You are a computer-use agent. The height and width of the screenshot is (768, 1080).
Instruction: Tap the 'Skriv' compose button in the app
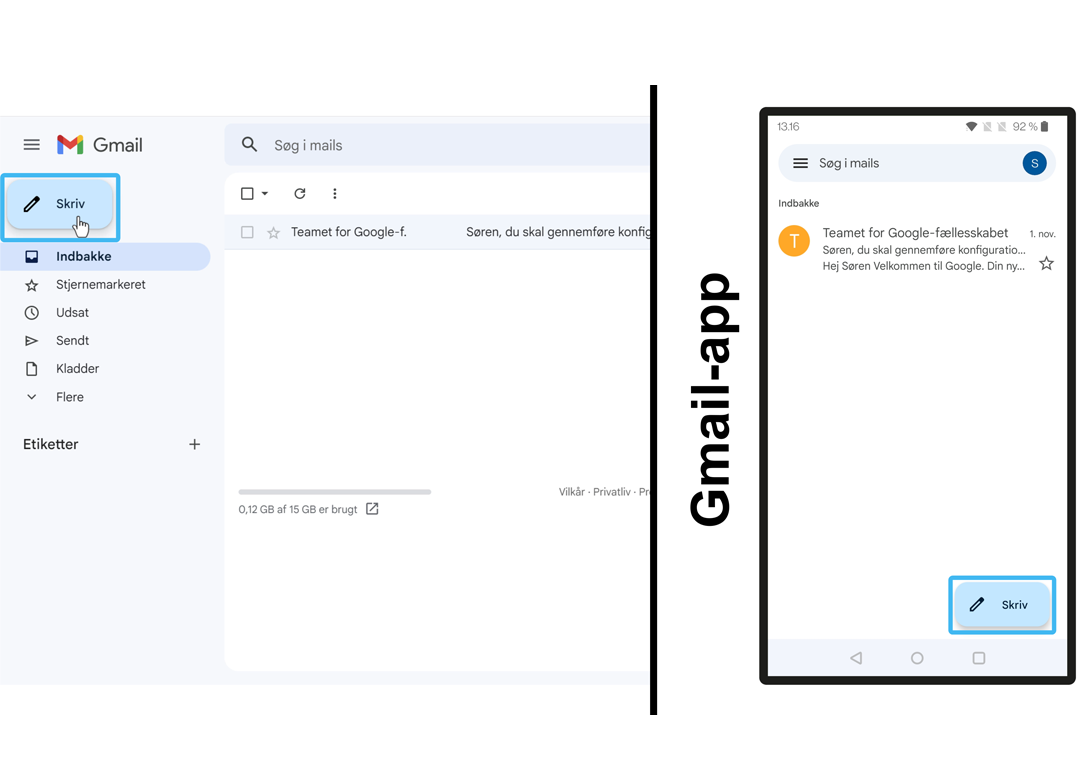pyautogui.click(x=1002, y=605)
